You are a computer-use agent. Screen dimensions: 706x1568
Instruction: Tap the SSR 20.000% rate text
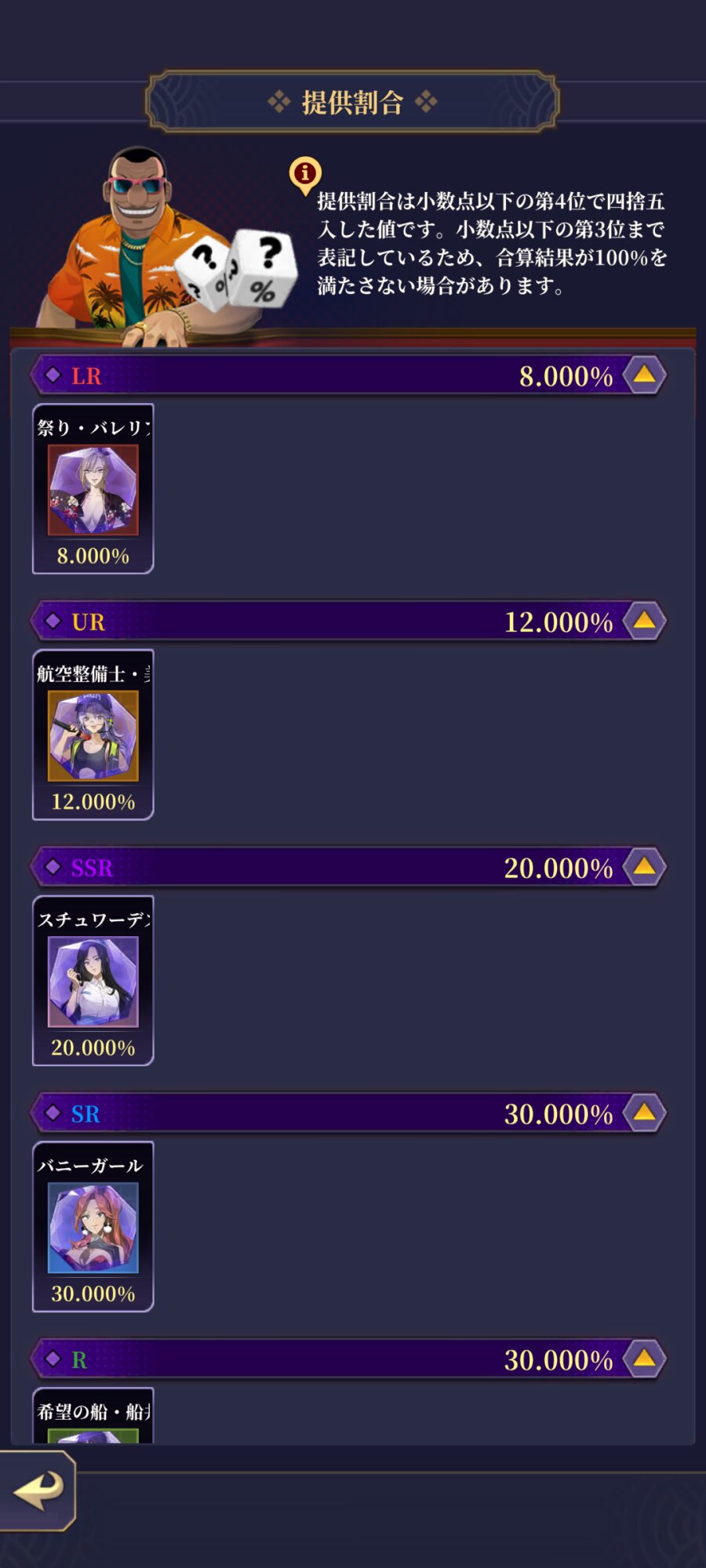tap(558, 868)
